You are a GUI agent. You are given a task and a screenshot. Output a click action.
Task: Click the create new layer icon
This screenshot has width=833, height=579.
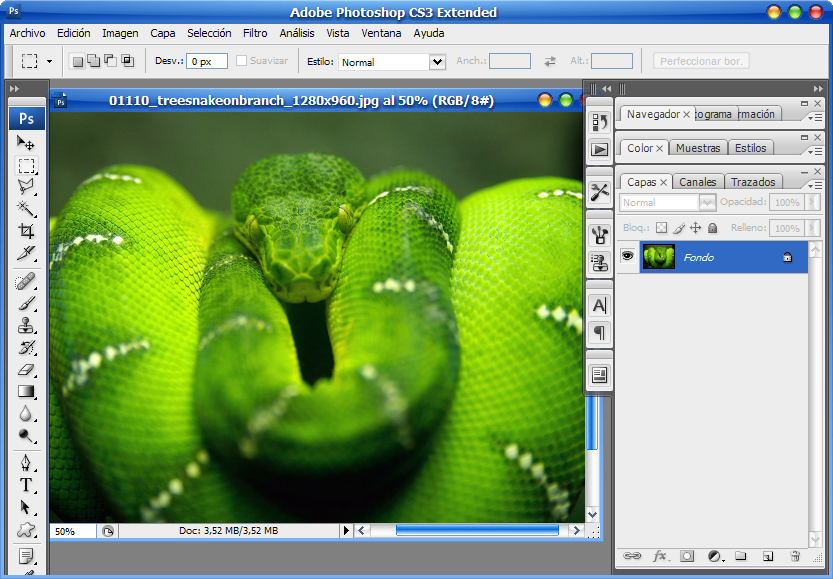[x=767, y=556]
